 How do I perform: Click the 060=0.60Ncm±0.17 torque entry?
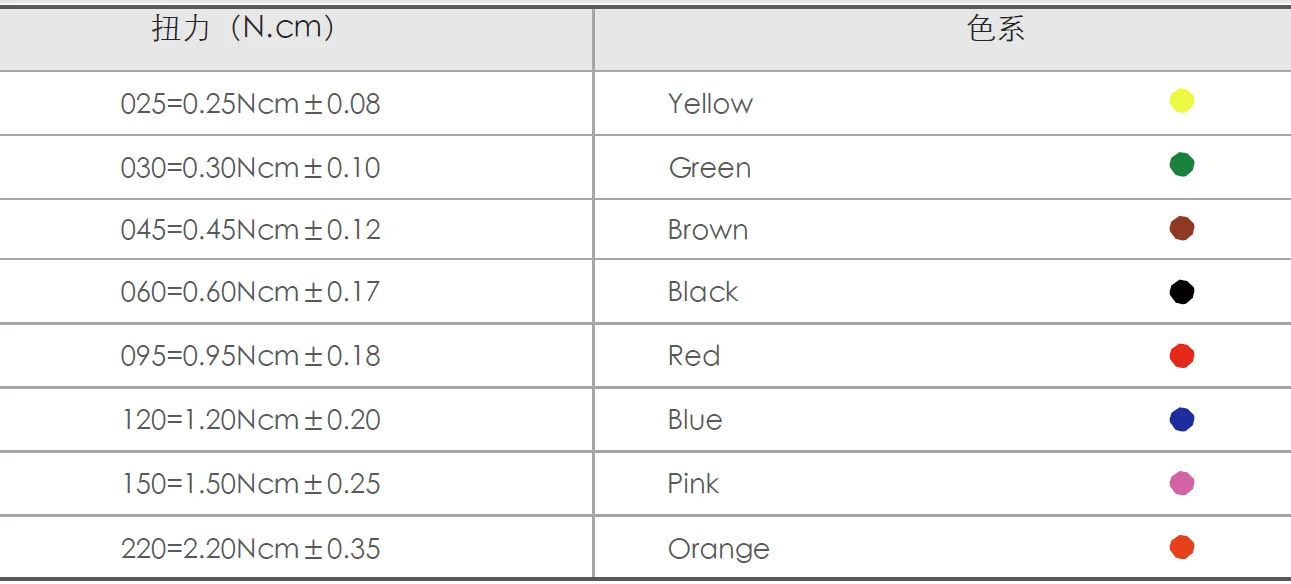point(250,292)
